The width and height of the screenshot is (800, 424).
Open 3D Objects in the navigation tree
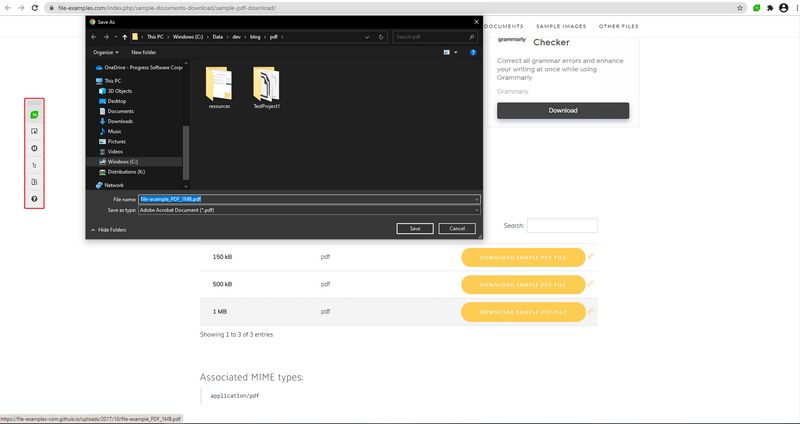tap(115, 91)
